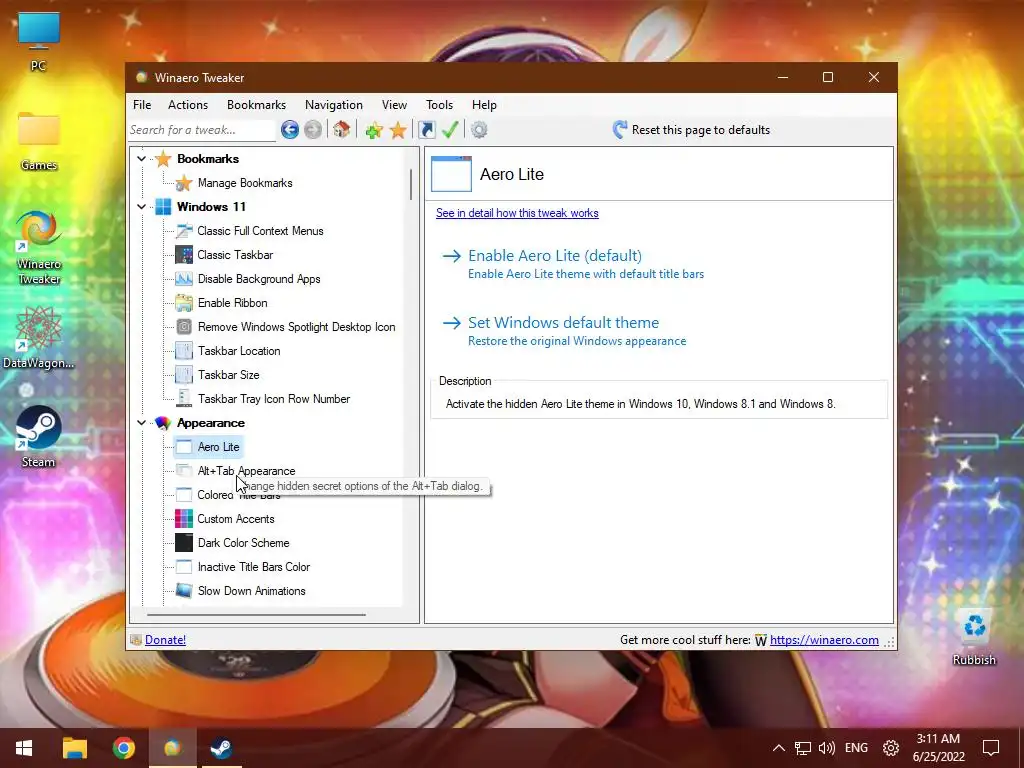The width and height of the screenshot is (1024, 768).
Task: Open the Navigation menu
Action: (334, 105)
